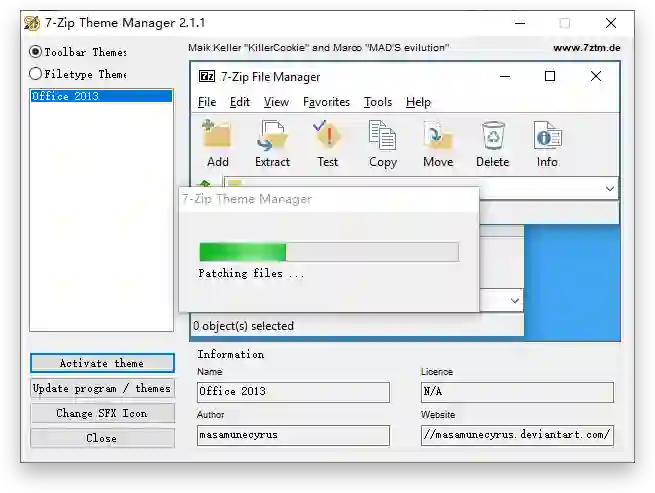Click the Extract toolbar icon

coord(272,135)
